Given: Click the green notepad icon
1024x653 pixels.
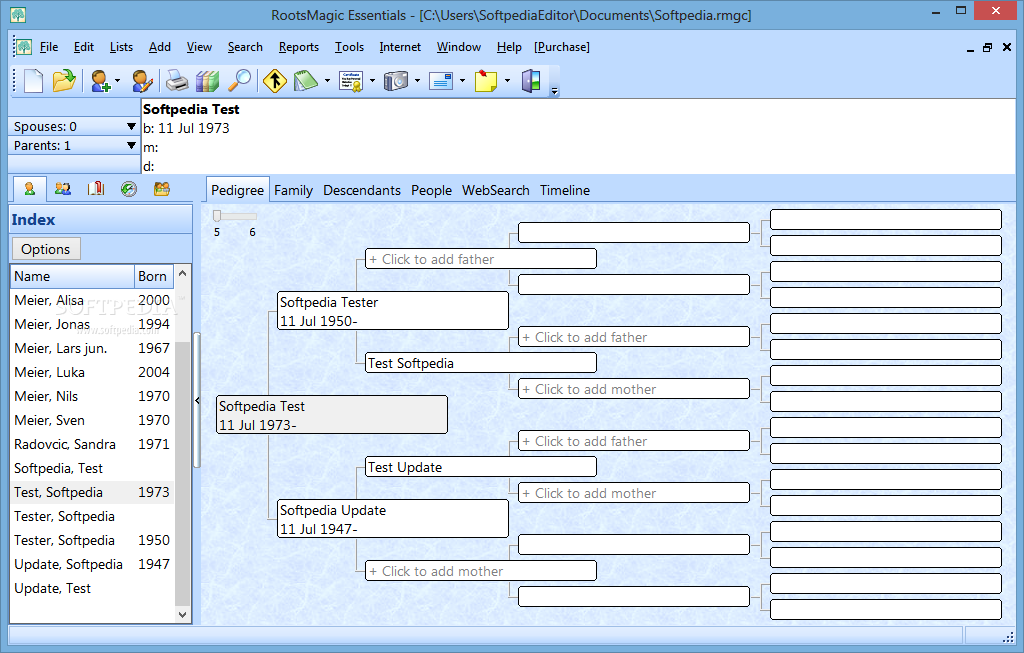Looking at the screenshot, I should (306, 81).
